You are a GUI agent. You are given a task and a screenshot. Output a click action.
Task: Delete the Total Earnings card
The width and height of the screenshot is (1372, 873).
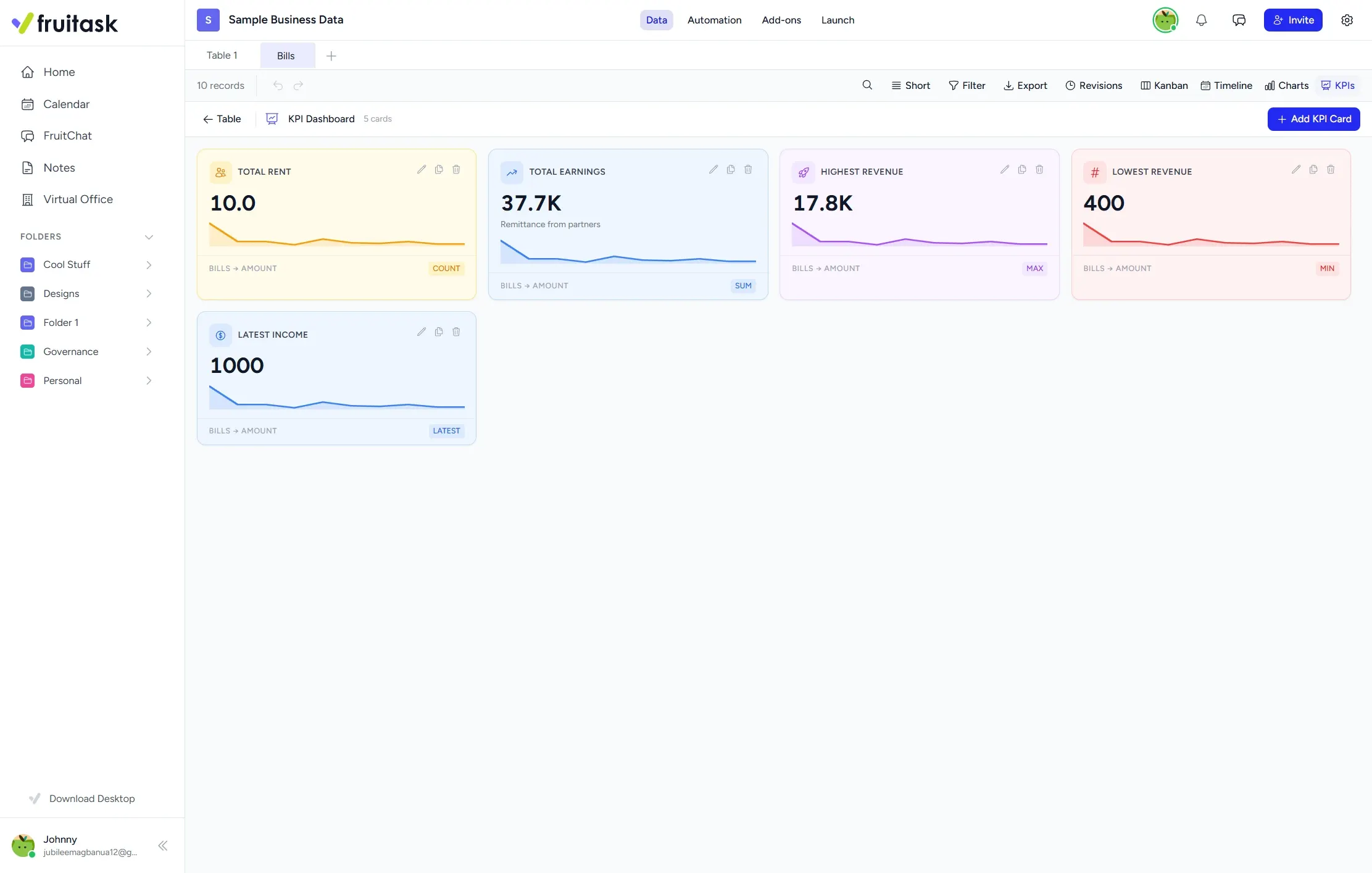click(x=748, y=169)
